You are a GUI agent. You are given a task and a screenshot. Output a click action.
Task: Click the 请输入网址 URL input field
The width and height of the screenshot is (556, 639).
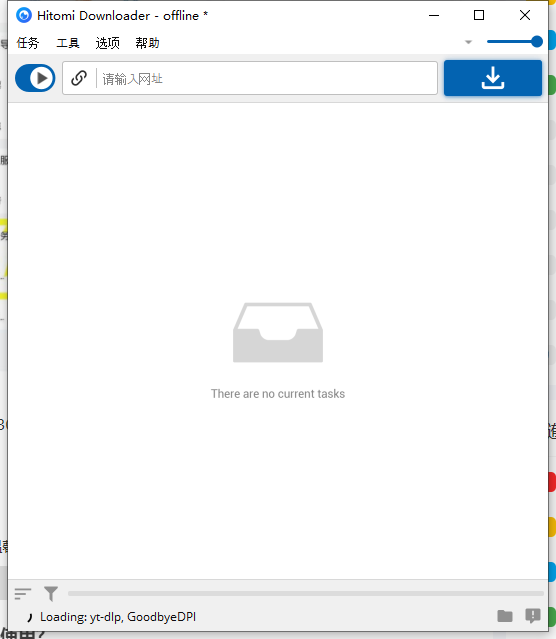point(267,78)
